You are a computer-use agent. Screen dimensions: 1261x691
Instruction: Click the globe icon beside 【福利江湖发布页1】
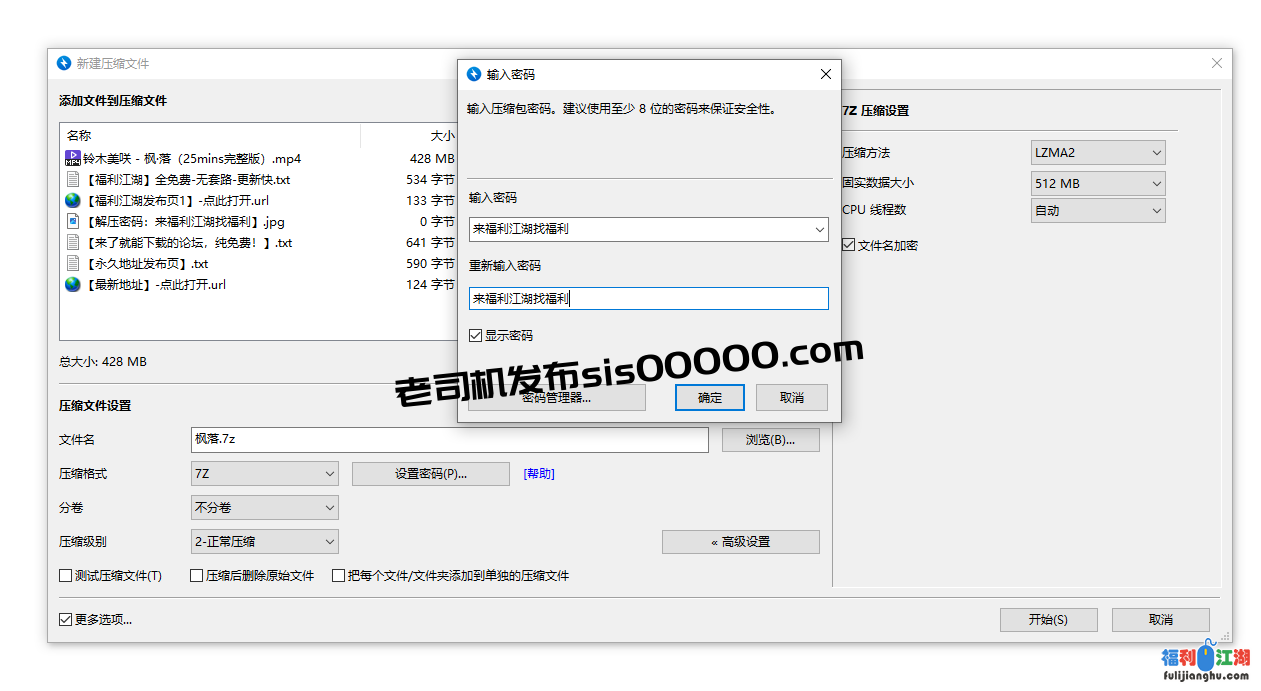coord(71,200)
